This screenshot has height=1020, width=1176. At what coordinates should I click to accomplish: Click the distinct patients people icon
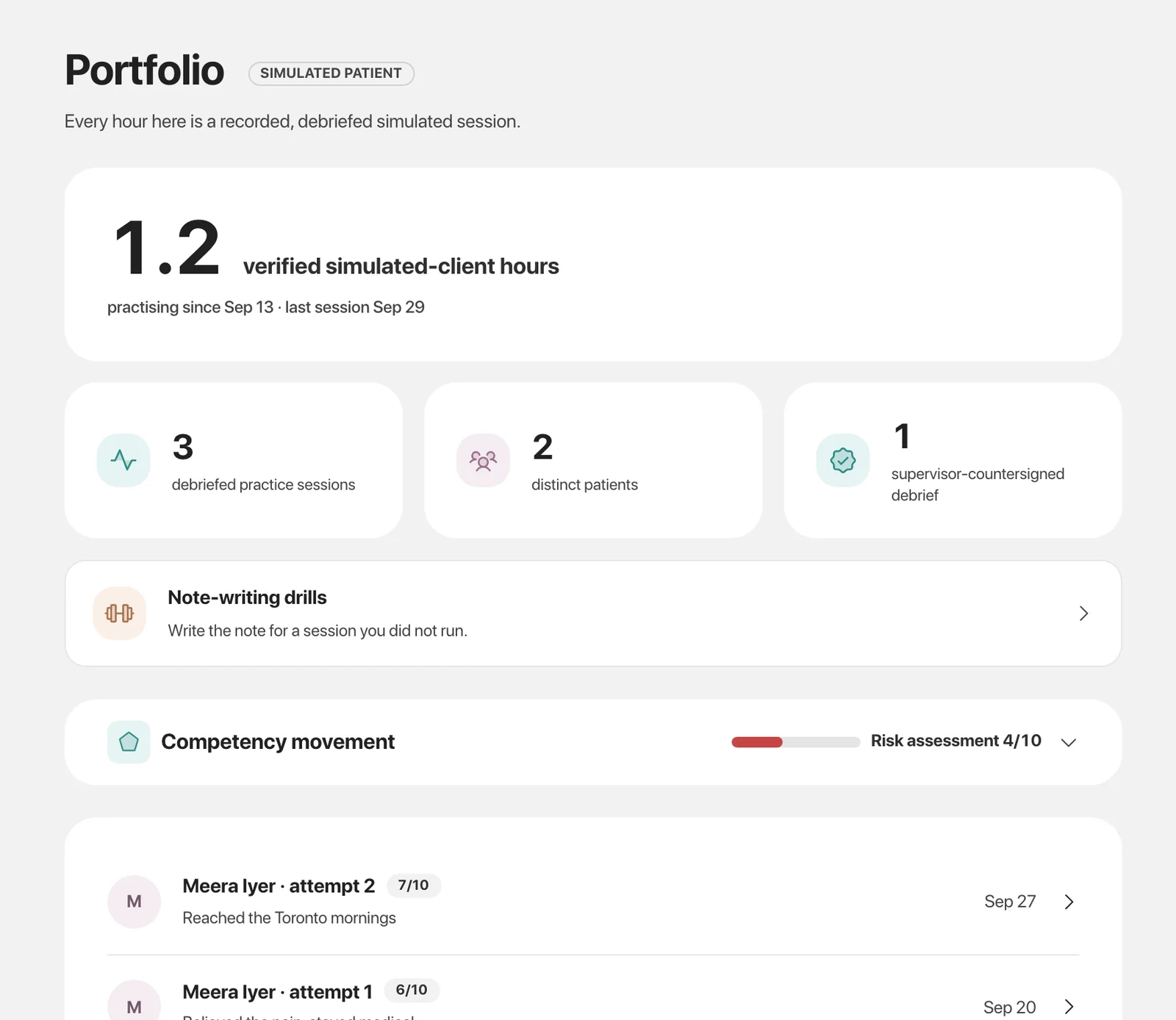click(483, 460)
